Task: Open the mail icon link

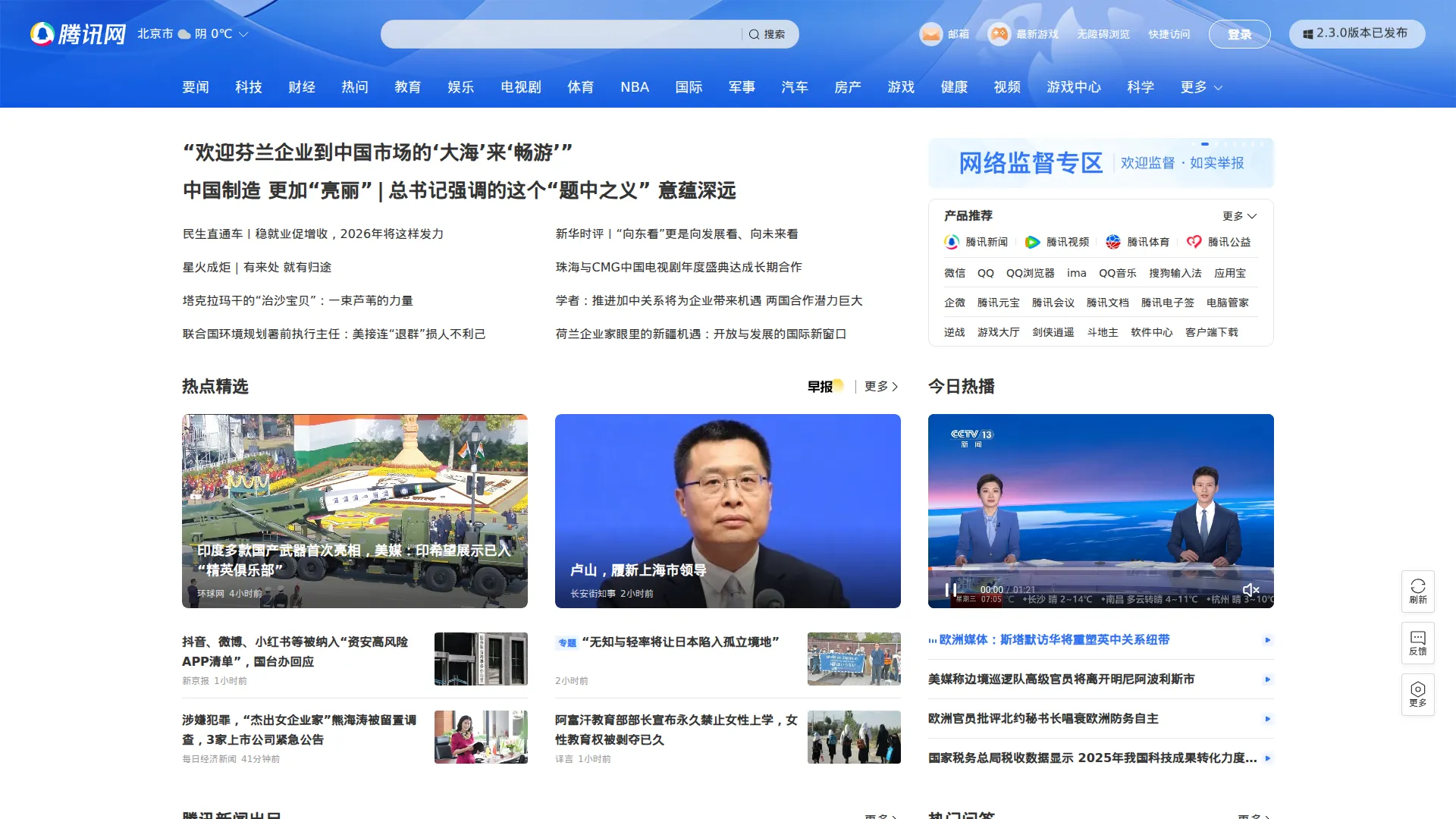Action: click(930, 34)
